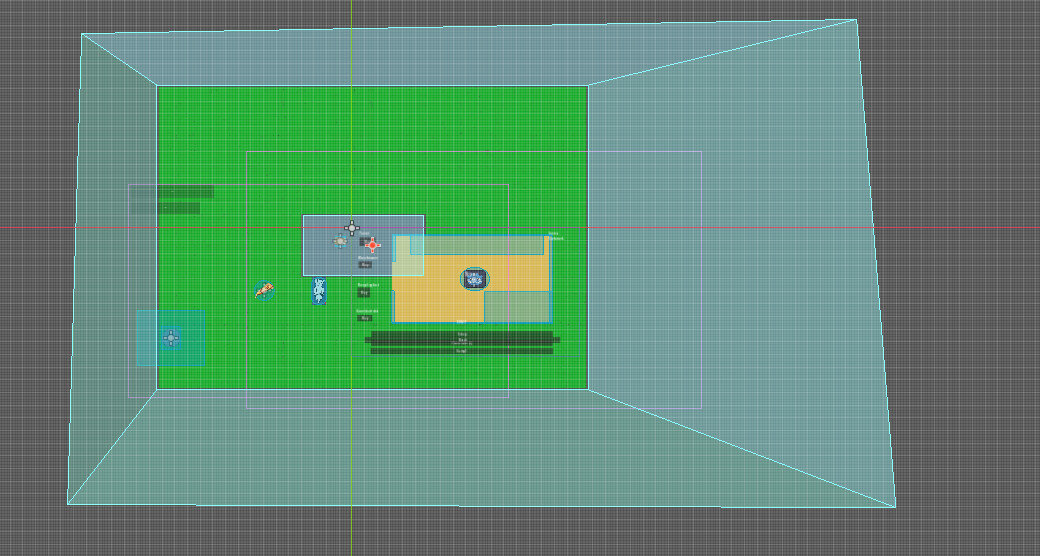Click the gray crosshair marker beside the red one

coord(340,241)
